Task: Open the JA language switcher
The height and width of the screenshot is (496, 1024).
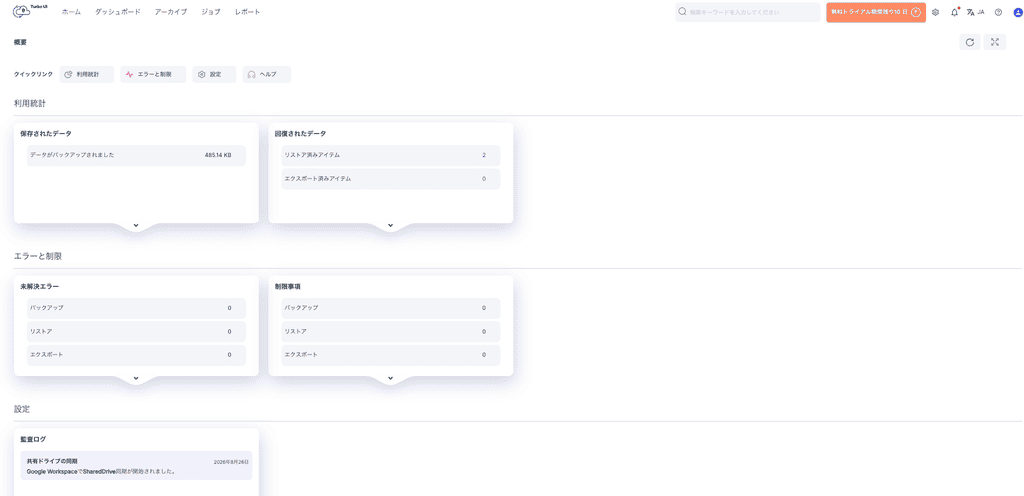Action: tap(976, 12)
